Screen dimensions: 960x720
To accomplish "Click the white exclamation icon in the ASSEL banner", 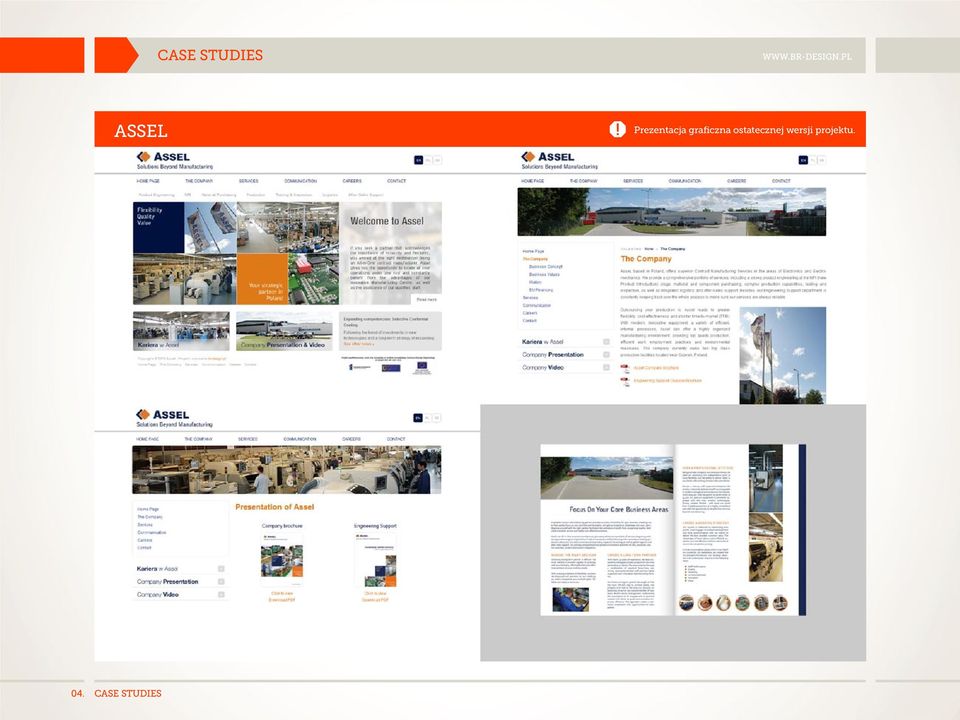I will 617,129.
